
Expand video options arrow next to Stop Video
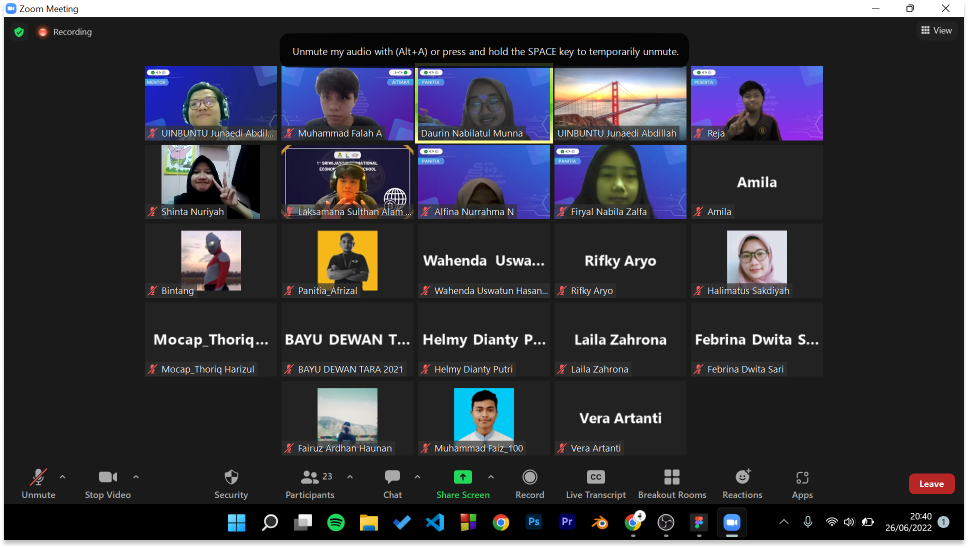point(136,477)
